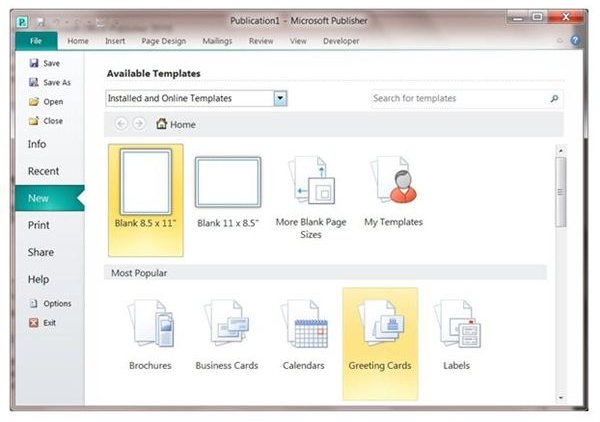Switch to the Developer tab
The width and height of the screenshot is (600, 422).
pos(341,41)
